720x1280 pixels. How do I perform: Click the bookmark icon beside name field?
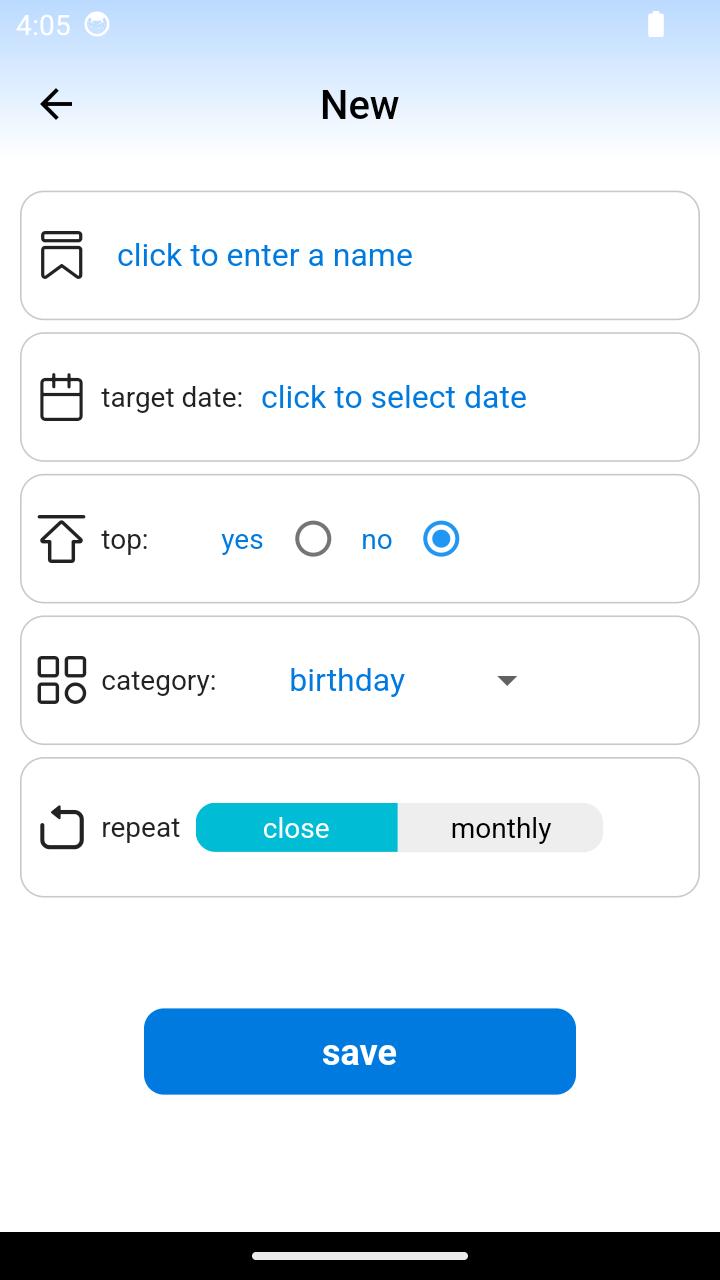pyautogui.click(x=62, y=255)
